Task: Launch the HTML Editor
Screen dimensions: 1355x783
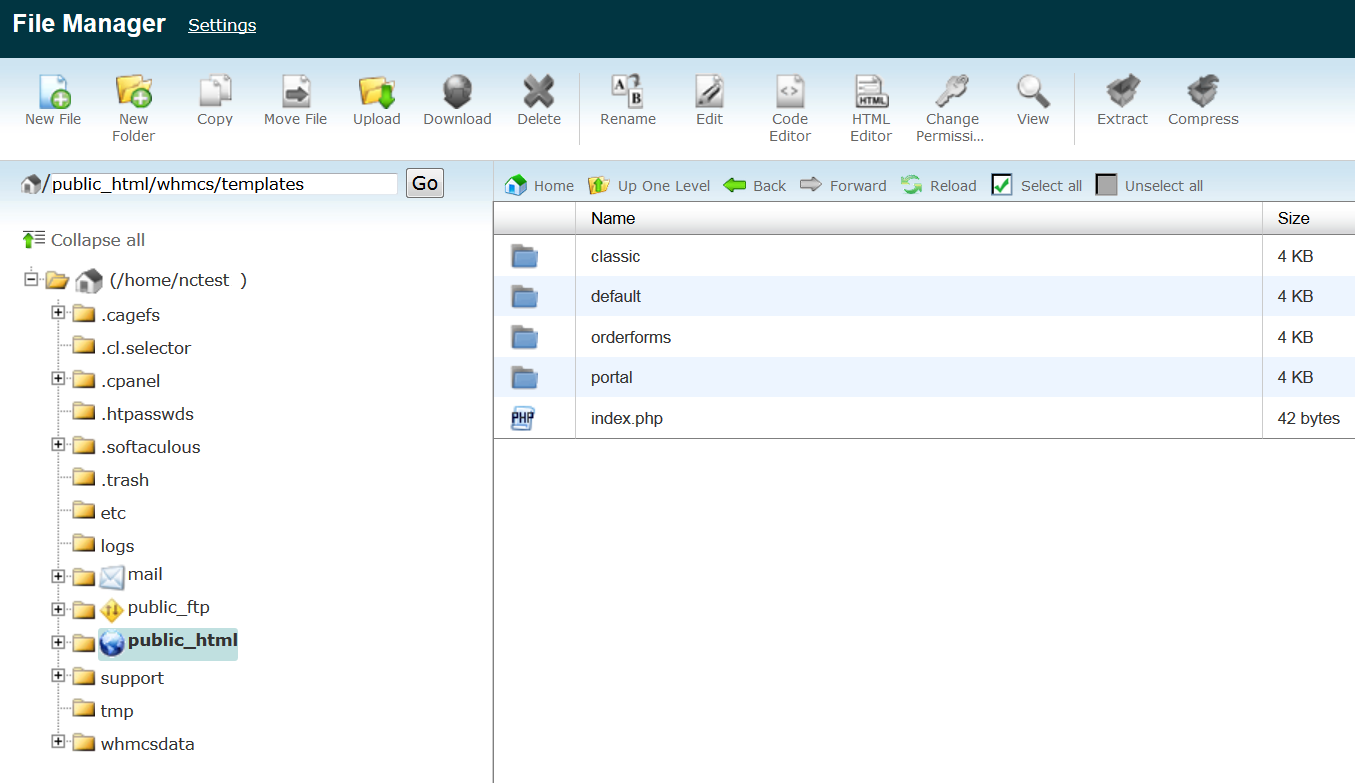Action: [x=871, y=92]
